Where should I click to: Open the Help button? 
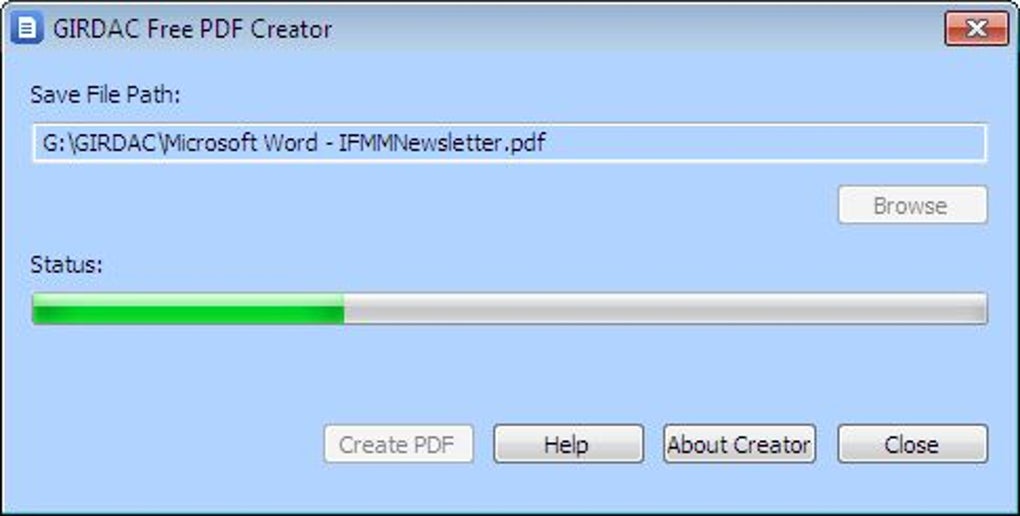point(568,444)
